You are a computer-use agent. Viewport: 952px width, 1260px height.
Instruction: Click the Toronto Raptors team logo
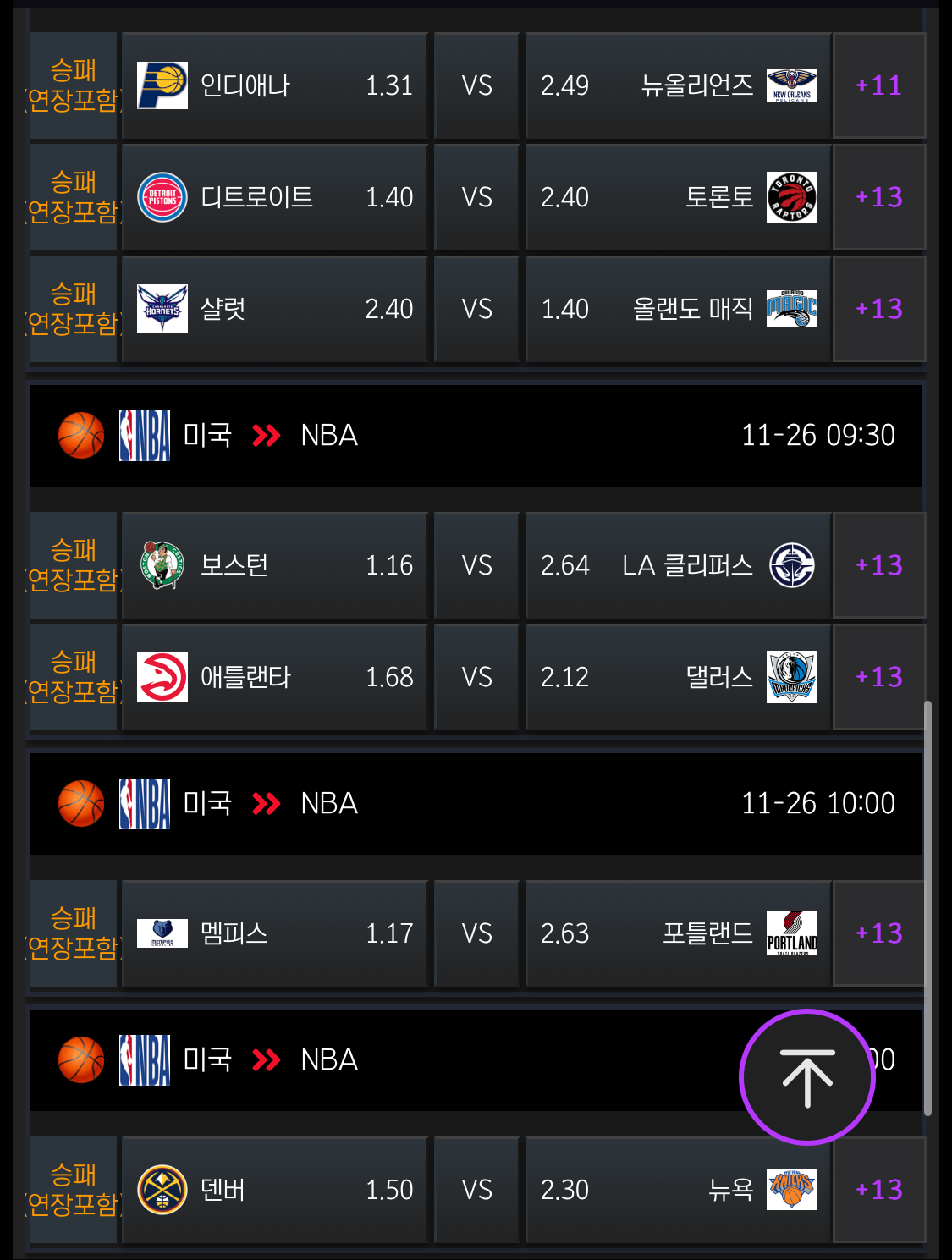point(792,197)
